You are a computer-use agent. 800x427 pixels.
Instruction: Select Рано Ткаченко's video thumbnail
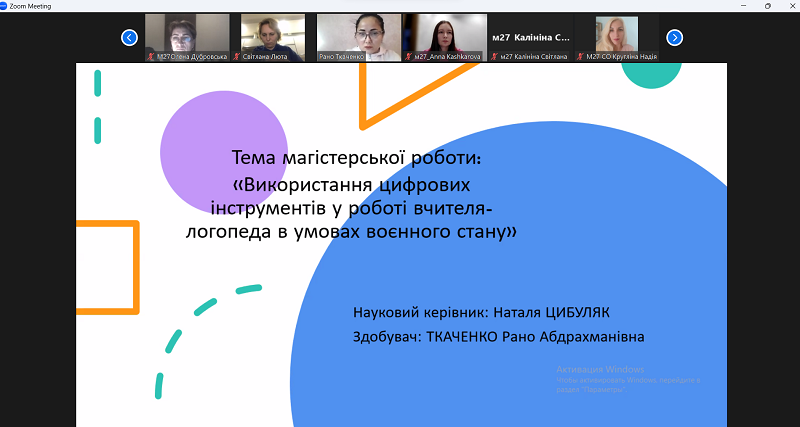358,33
